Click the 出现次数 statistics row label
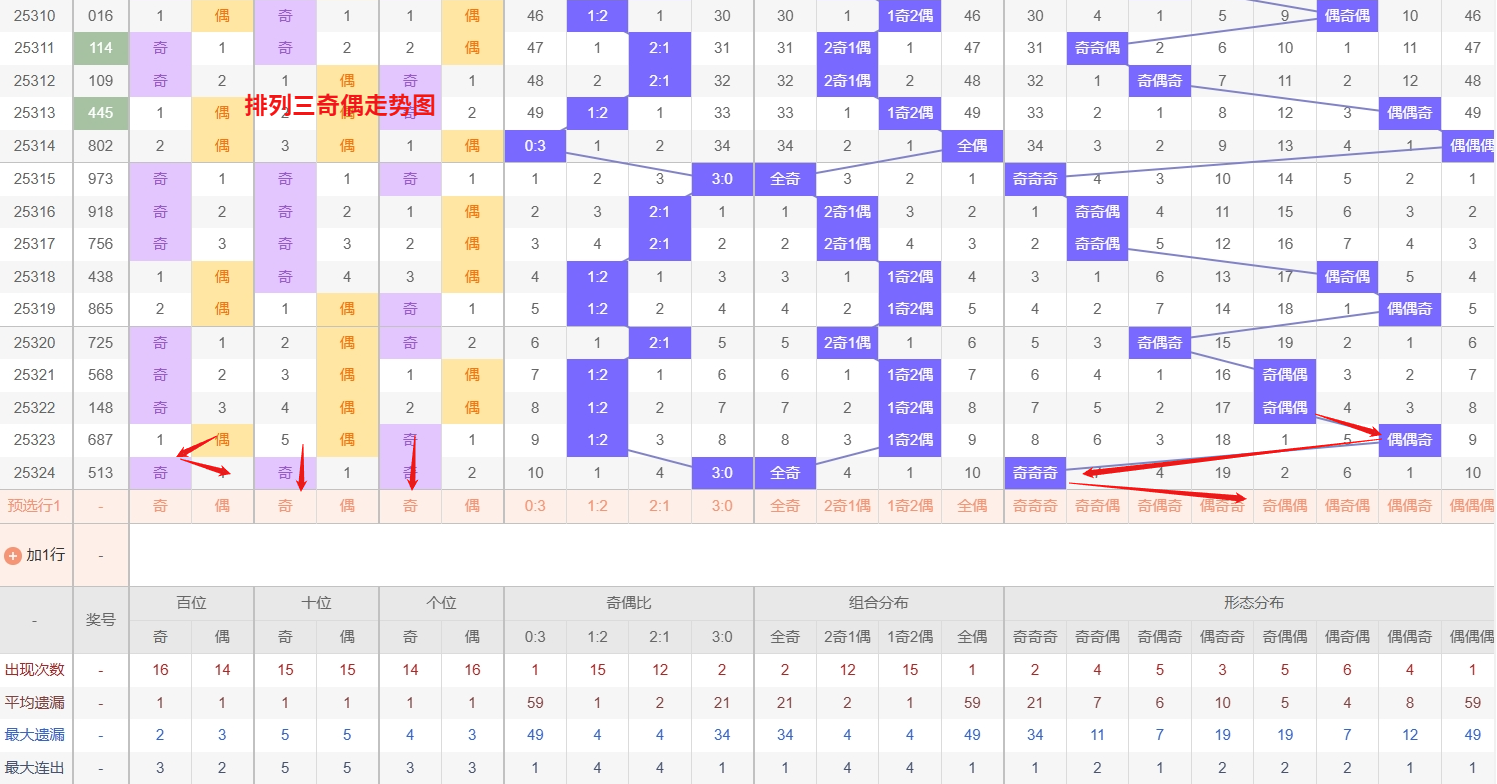1497x784 pixels. click(x=35, y=670)
